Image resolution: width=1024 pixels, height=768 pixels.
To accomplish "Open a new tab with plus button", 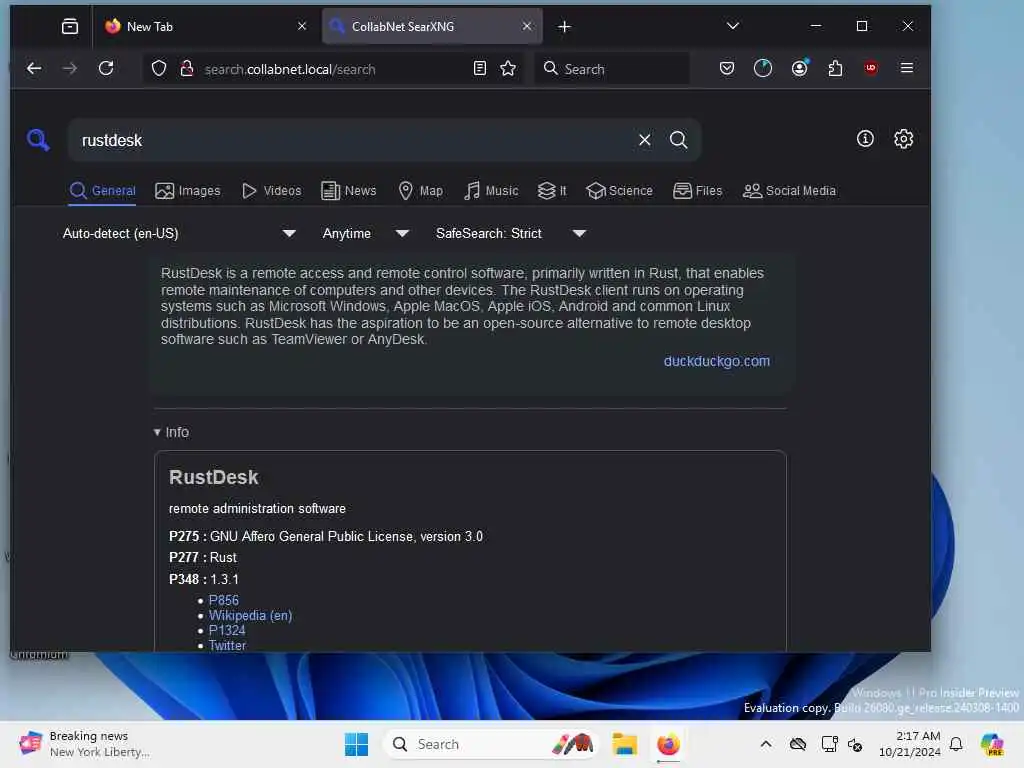I will 564,27.
